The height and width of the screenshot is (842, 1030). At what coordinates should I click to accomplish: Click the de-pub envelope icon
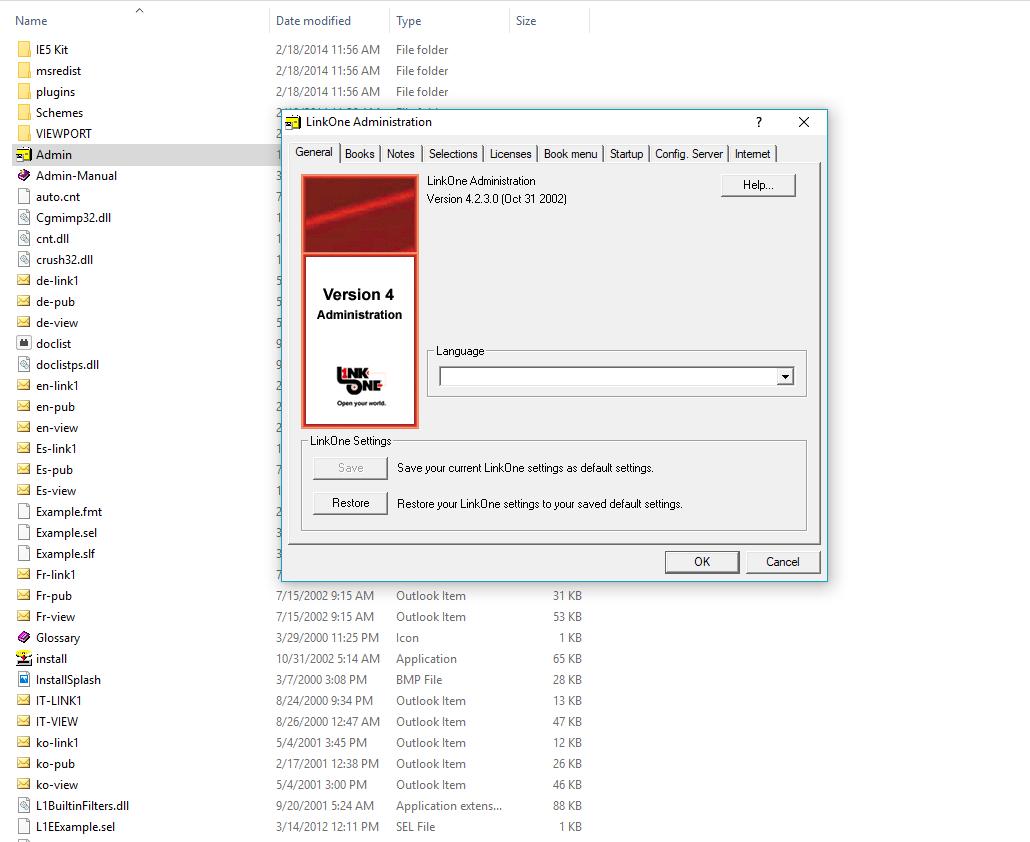tap(24, 301)
